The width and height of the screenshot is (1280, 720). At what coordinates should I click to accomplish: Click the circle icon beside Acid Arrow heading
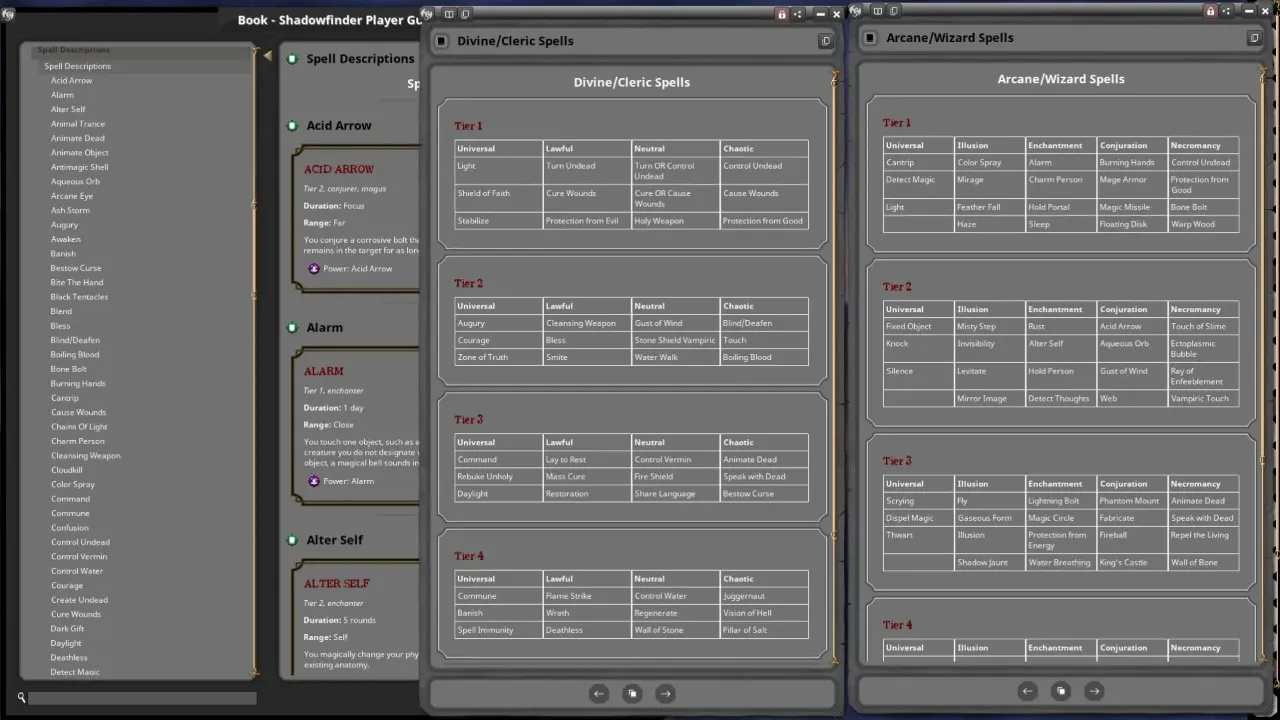click(x=292, y=126)
